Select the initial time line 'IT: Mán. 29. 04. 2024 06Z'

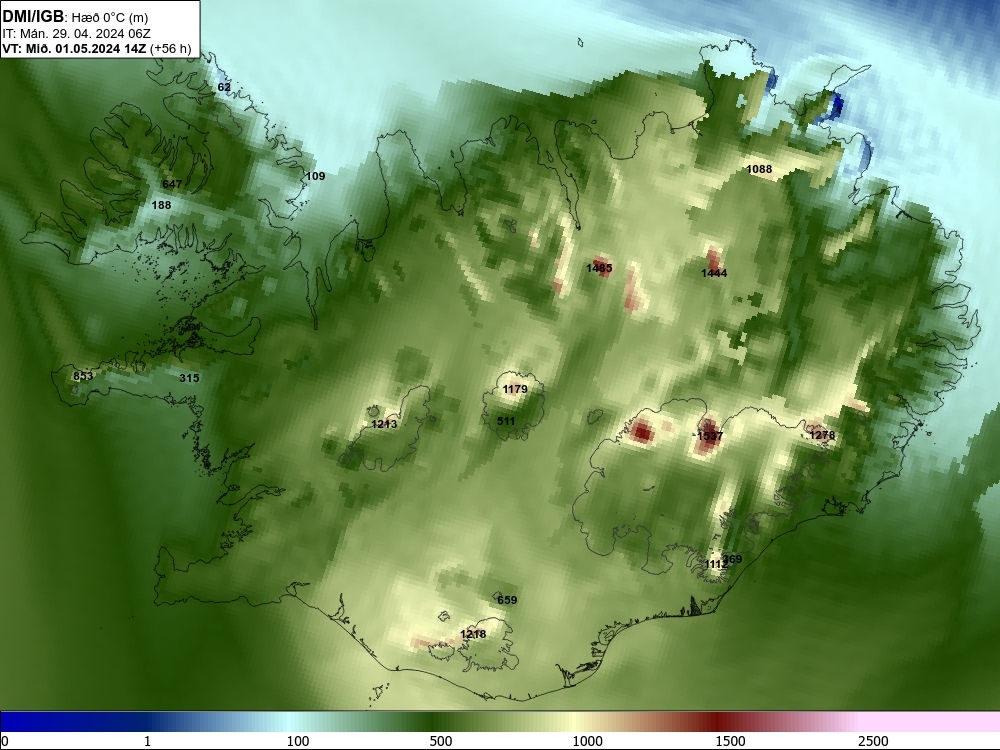(x=77, y=34)
